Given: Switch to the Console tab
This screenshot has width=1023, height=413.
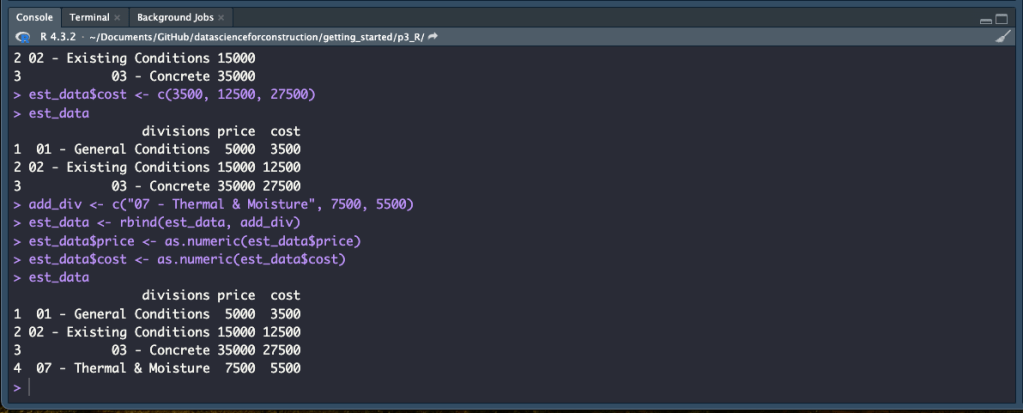Looking at the screenshot, I should tap(33, 18).
